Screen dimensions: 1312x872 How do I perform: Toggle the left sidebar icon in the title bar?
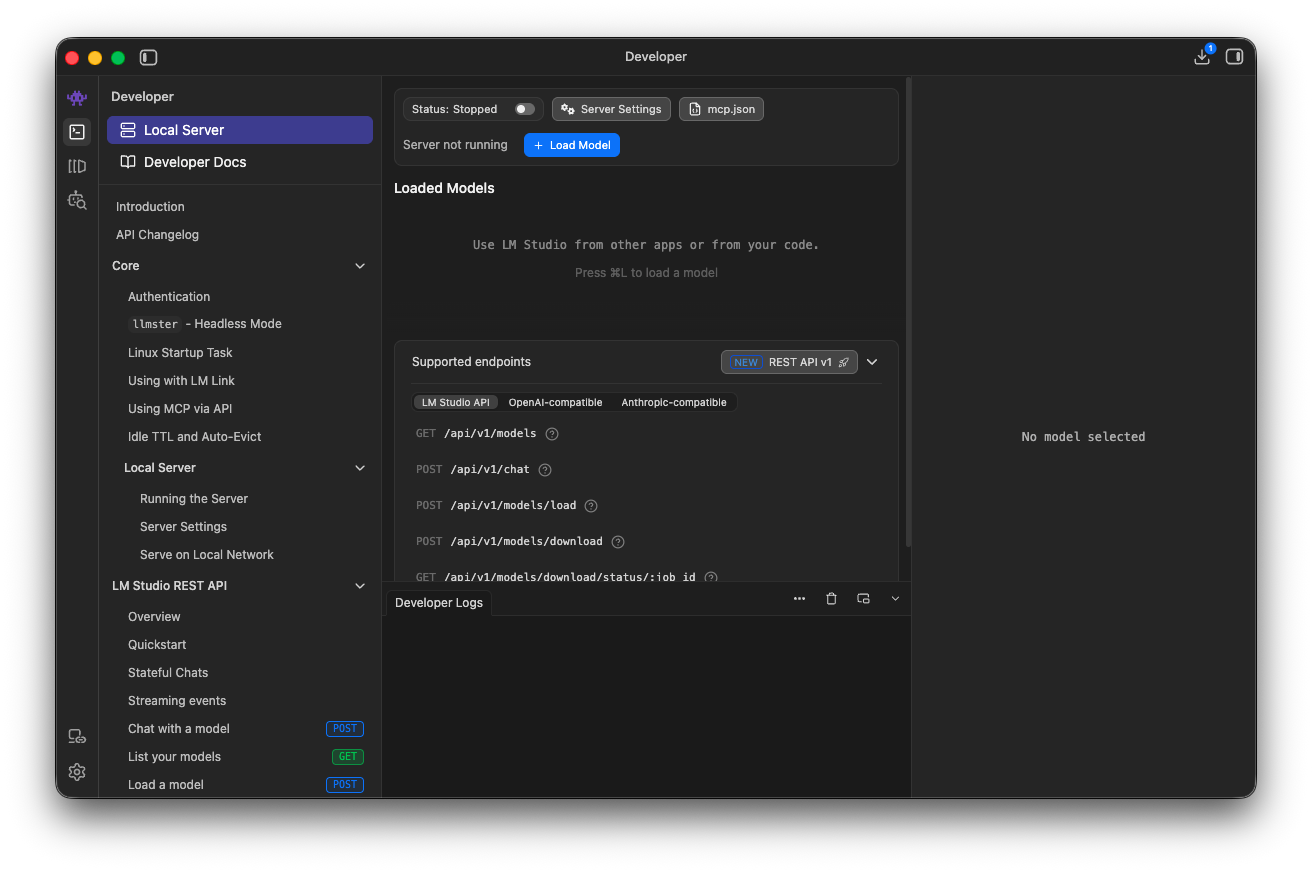pyautogui.click(x=149, y=58)
